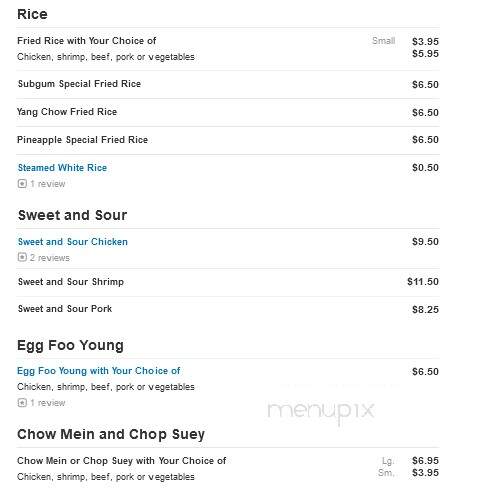Click the Chow Mein and Chop Suey heading
Viewport: 500px width, 493px height.
coord(111,434)
